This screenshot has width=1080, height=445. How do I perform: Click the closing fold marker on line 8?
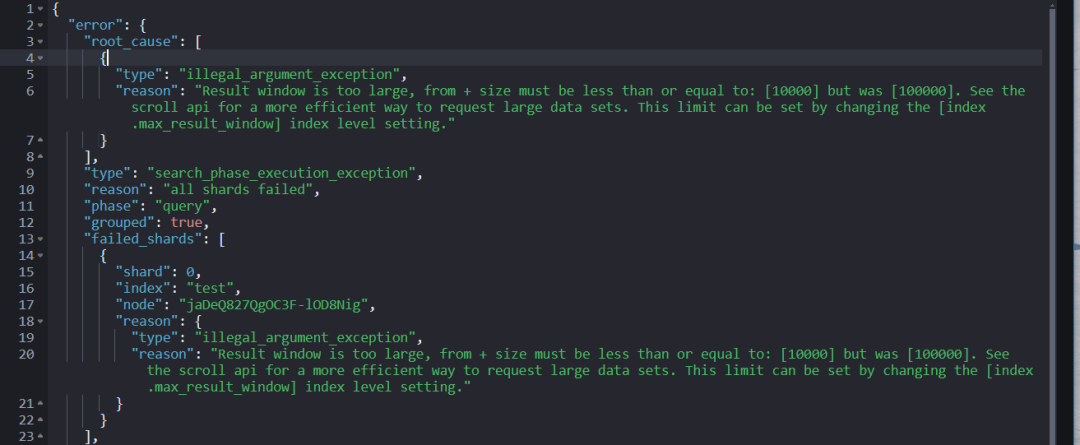click(x=39, y=156)
